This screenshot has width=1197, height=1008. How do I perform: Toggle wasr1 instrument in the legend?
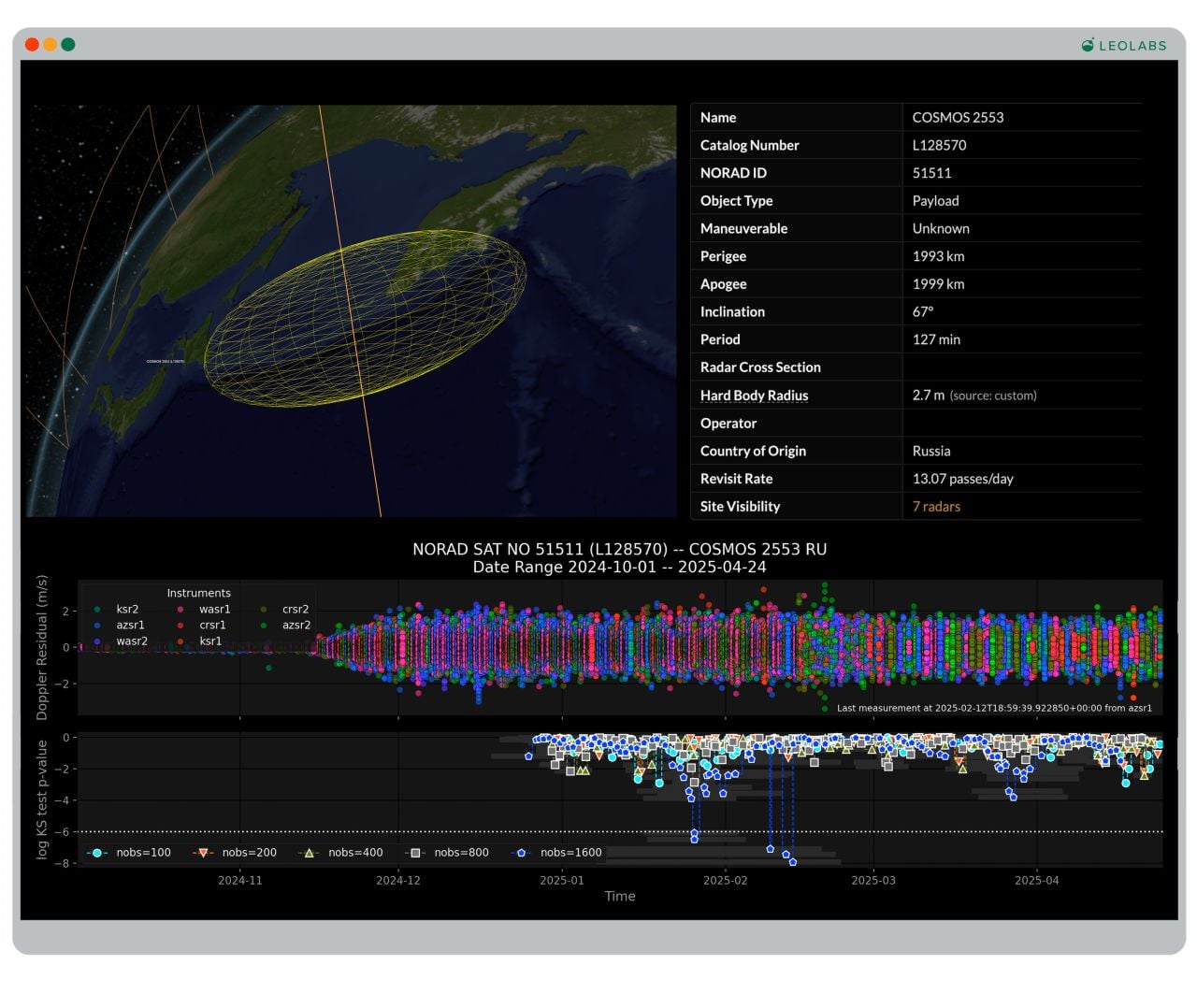(214, 610)
